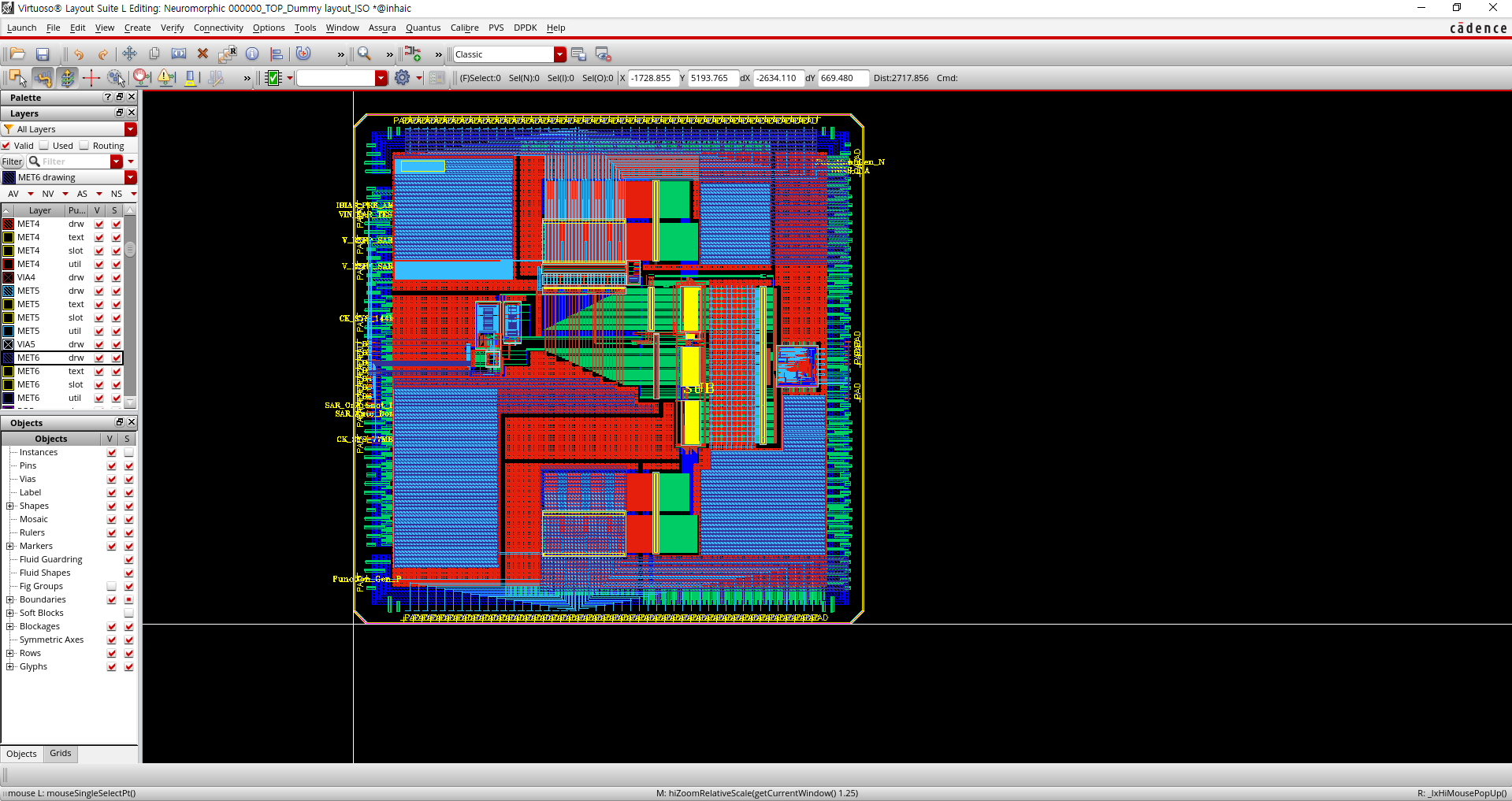Toggle the layer stack arrow icon
Screen dimensions: 1512x801
pos(67,77)
